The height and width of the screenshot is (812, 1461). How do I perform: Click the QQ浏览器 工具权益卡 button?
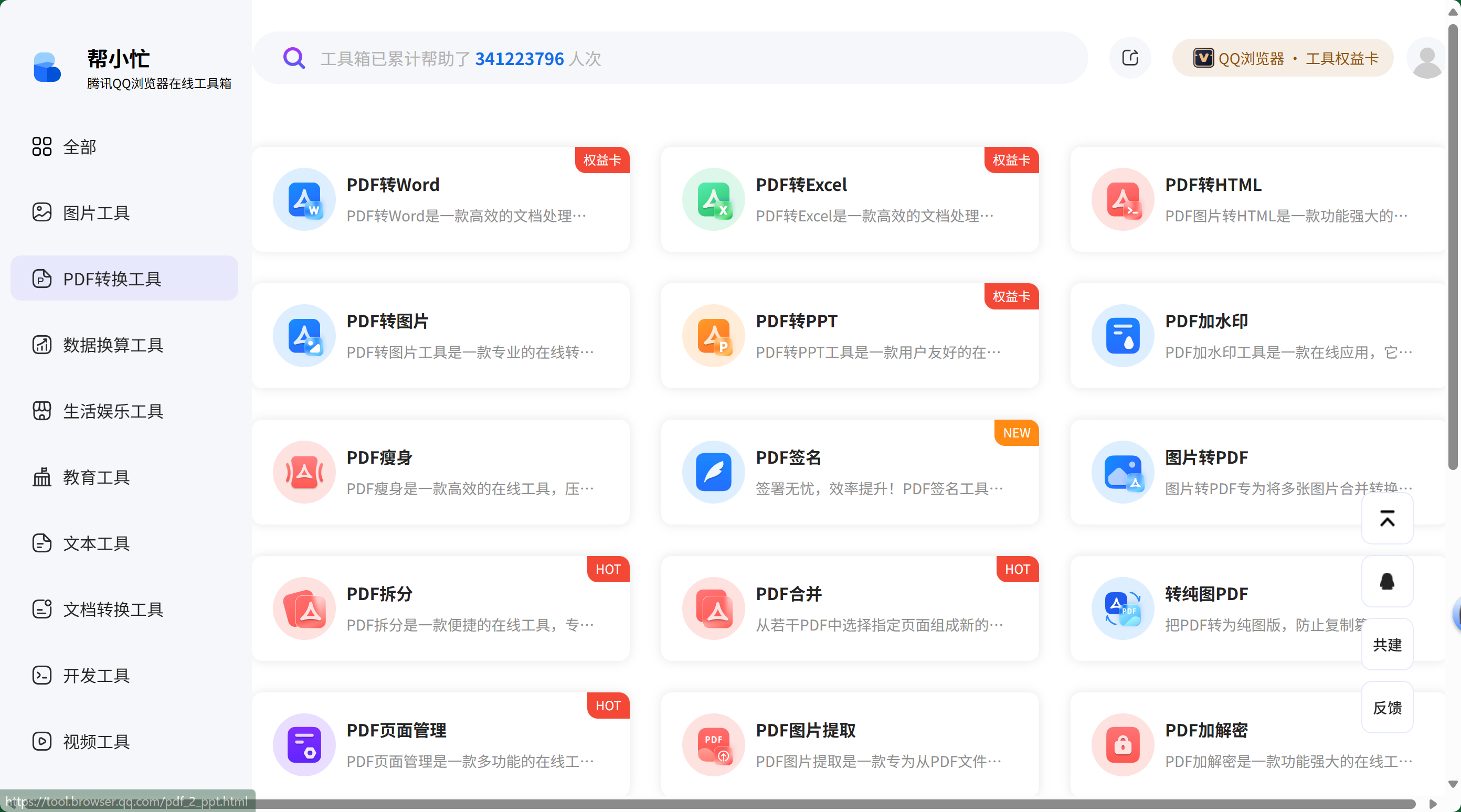[x=1283, y=58]
